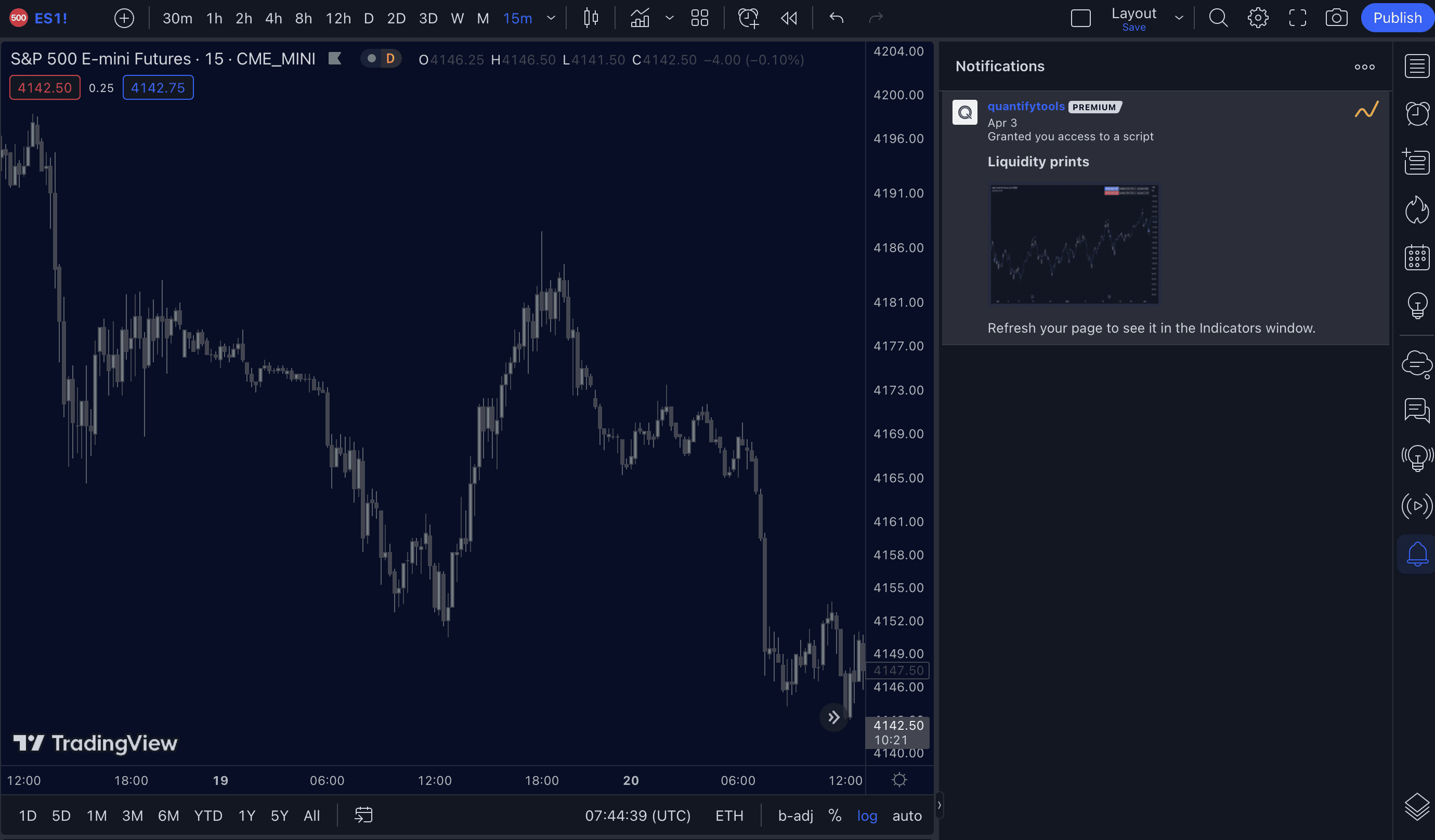Open the Alerts clock icon in sidebar
Screen dimensions: 1435x840
1416,113
